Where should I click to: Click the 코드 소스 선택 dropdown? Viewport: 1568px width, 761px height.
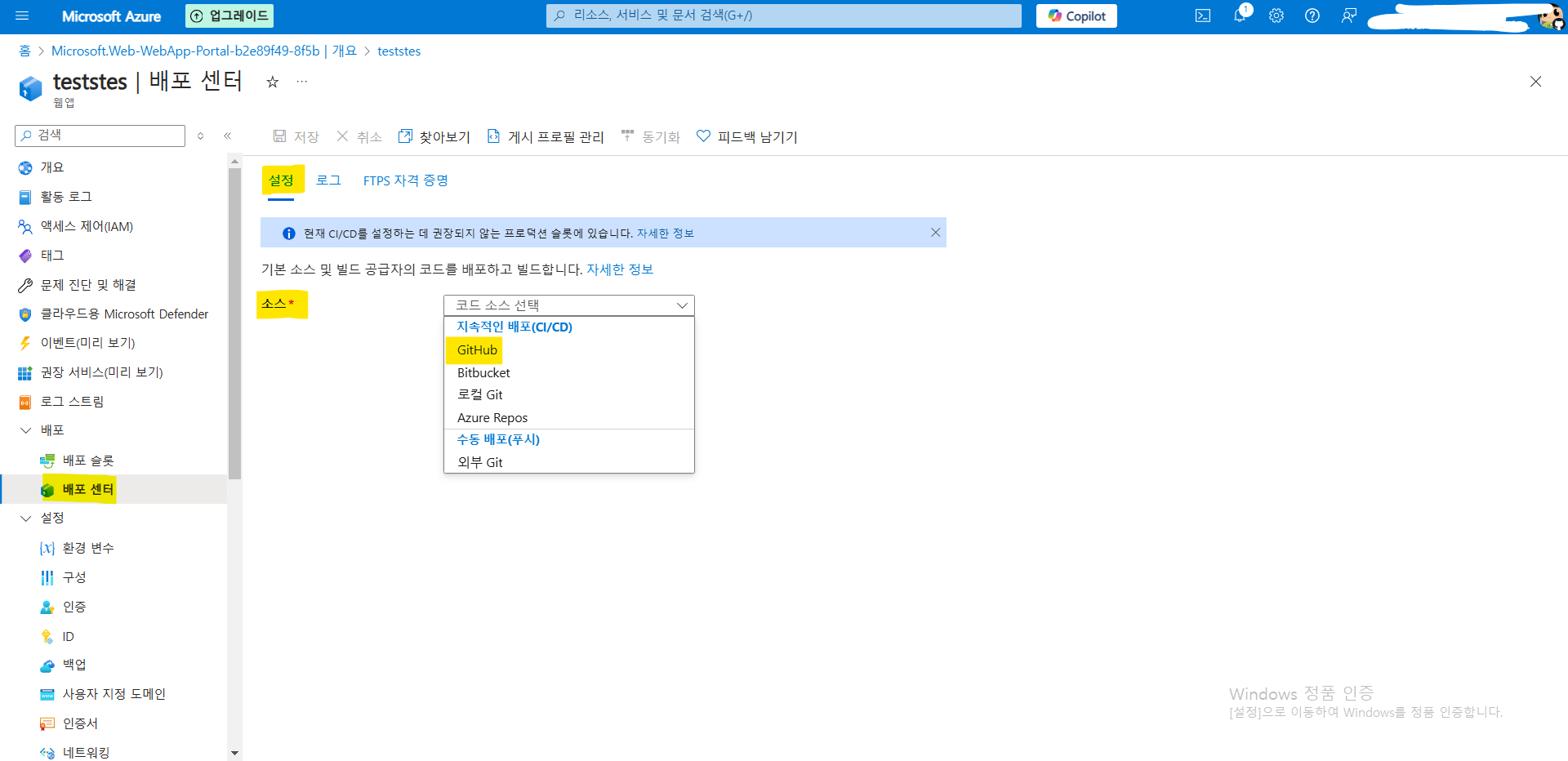coord(569,305)
